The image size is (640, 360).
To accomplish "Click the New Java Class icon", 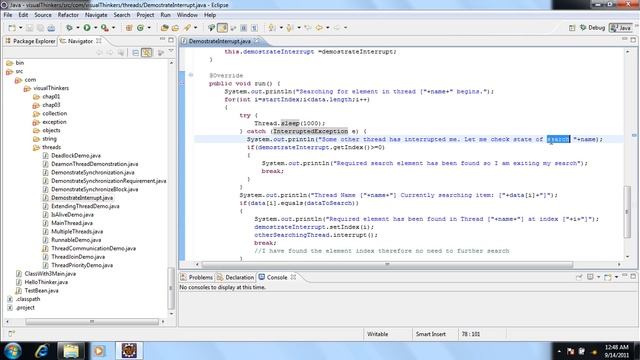I will [140, 28].
